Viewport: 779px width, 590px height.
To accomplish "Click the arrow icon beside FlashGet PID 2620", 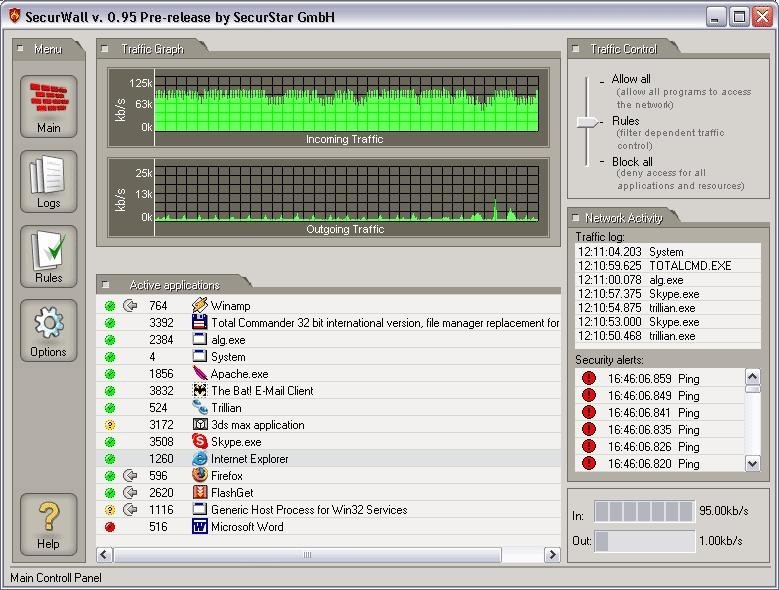I will (130, 492).
